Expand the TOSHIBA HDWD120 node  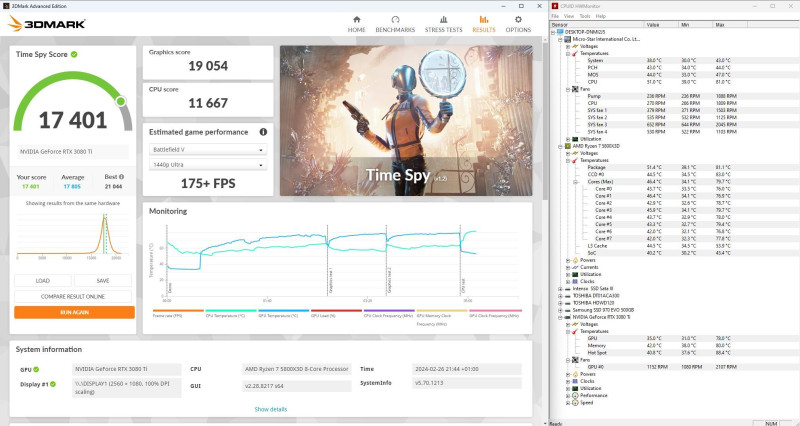[x=561, y=303]
